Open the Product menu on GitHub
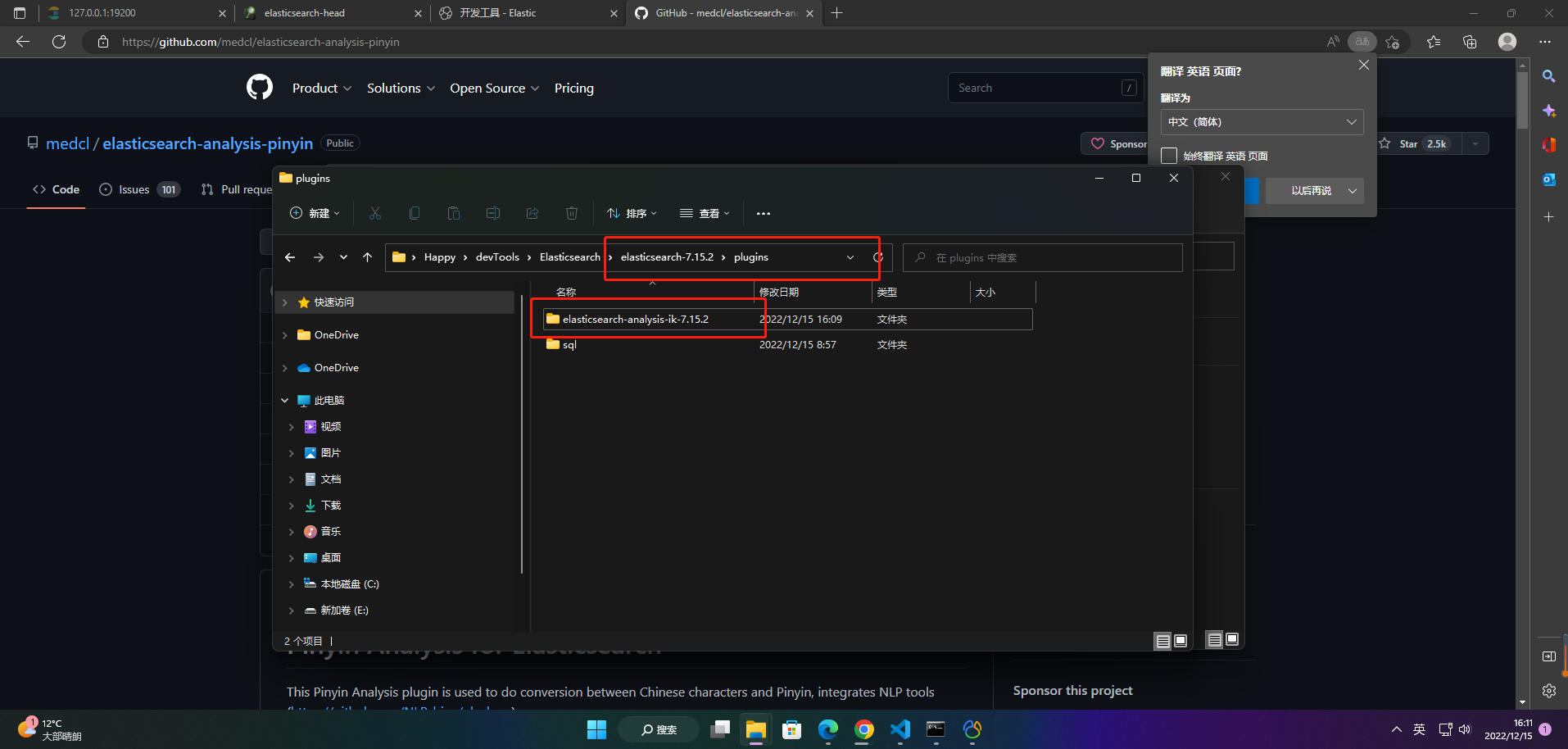The height and width of the screenshot is (749, 1568). tap(322, 88)
